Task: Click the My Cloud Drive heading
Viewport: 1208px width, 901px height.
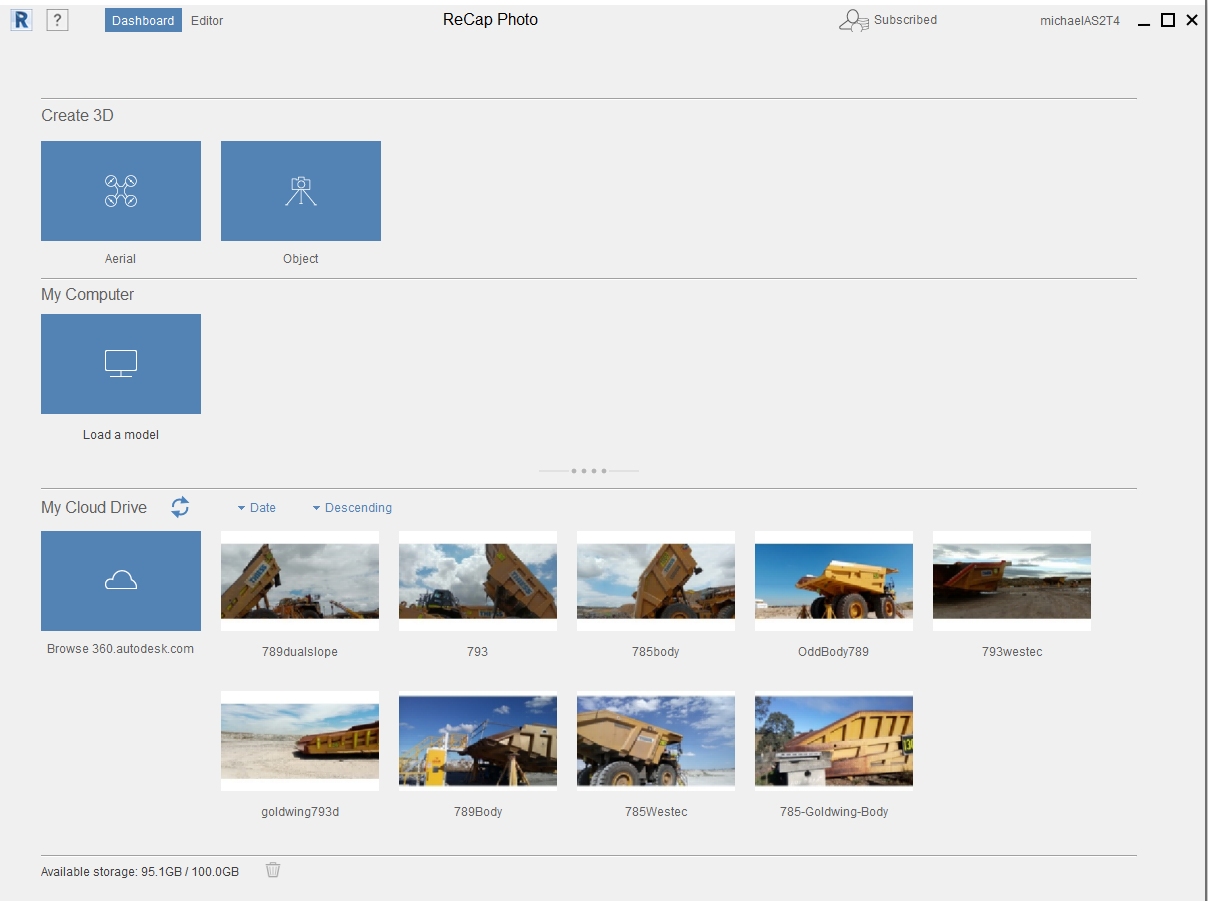Action: [94, 508]
